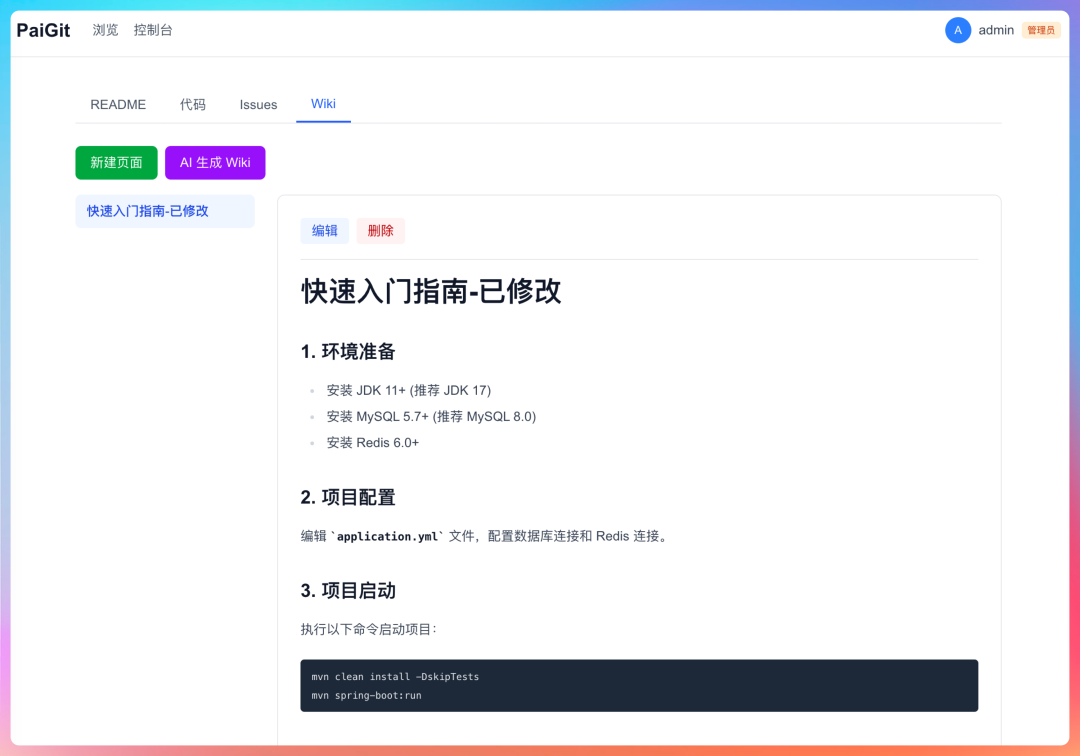Image resolution: width=1080 pixels, height=756 pixels.
Task: Click the 项目配置 section heading
Action: click(348, 497)
